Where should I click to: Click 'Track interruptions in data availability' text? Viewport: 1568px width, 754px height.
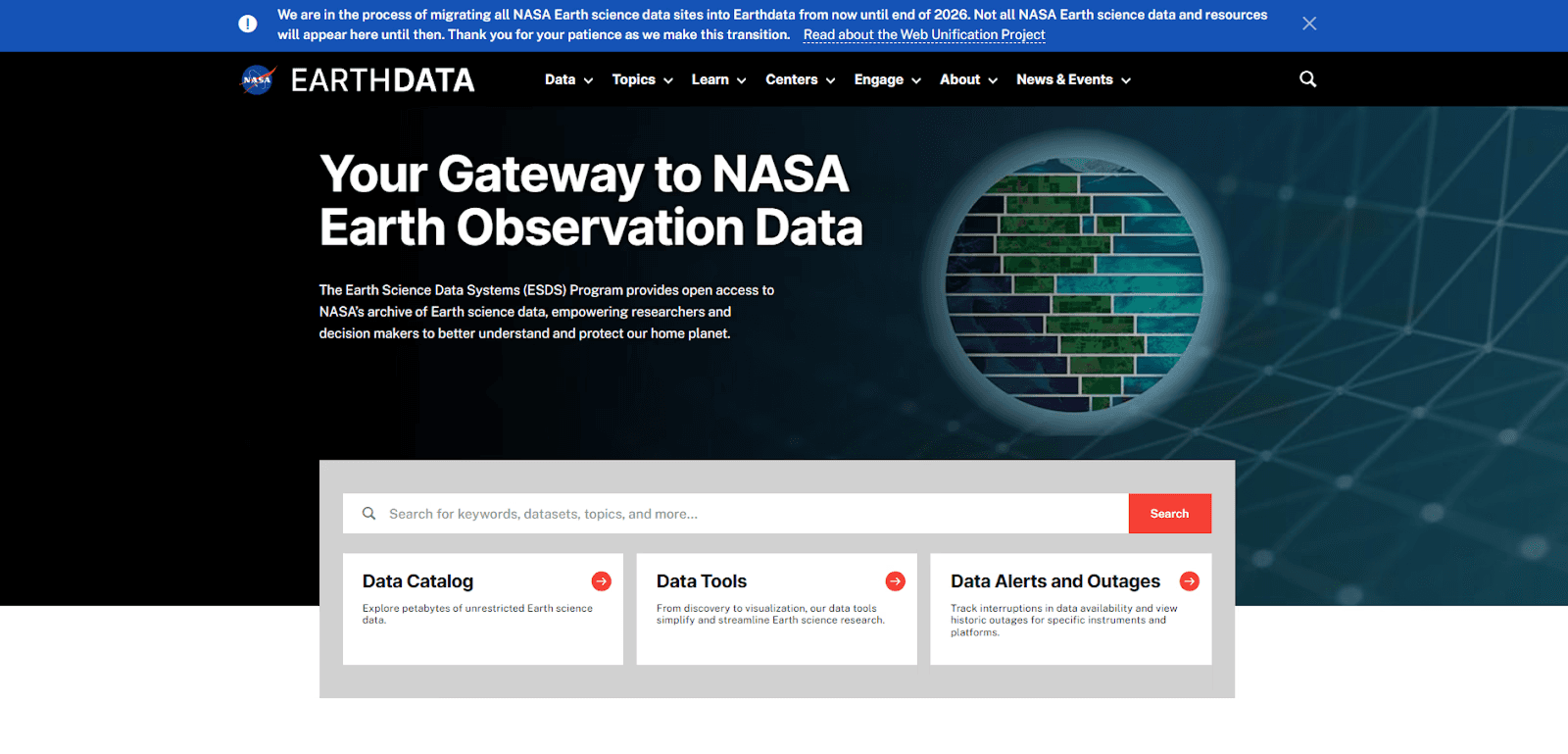(x=1064, y=620)
